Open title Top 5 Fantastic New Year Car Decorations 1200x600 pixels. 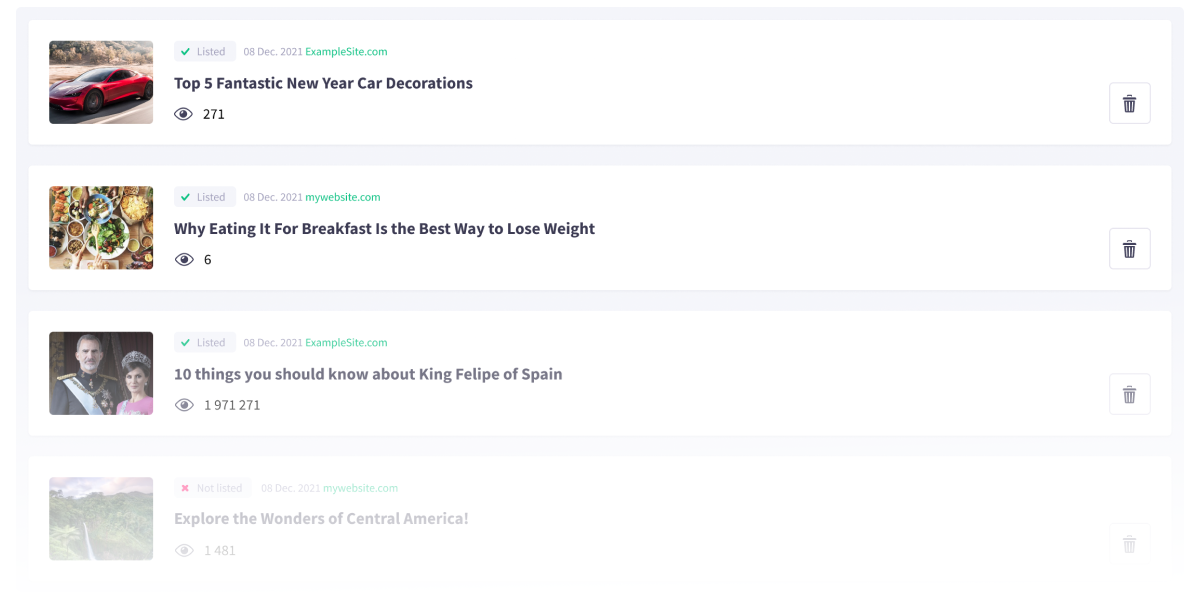tap(323, 83)
